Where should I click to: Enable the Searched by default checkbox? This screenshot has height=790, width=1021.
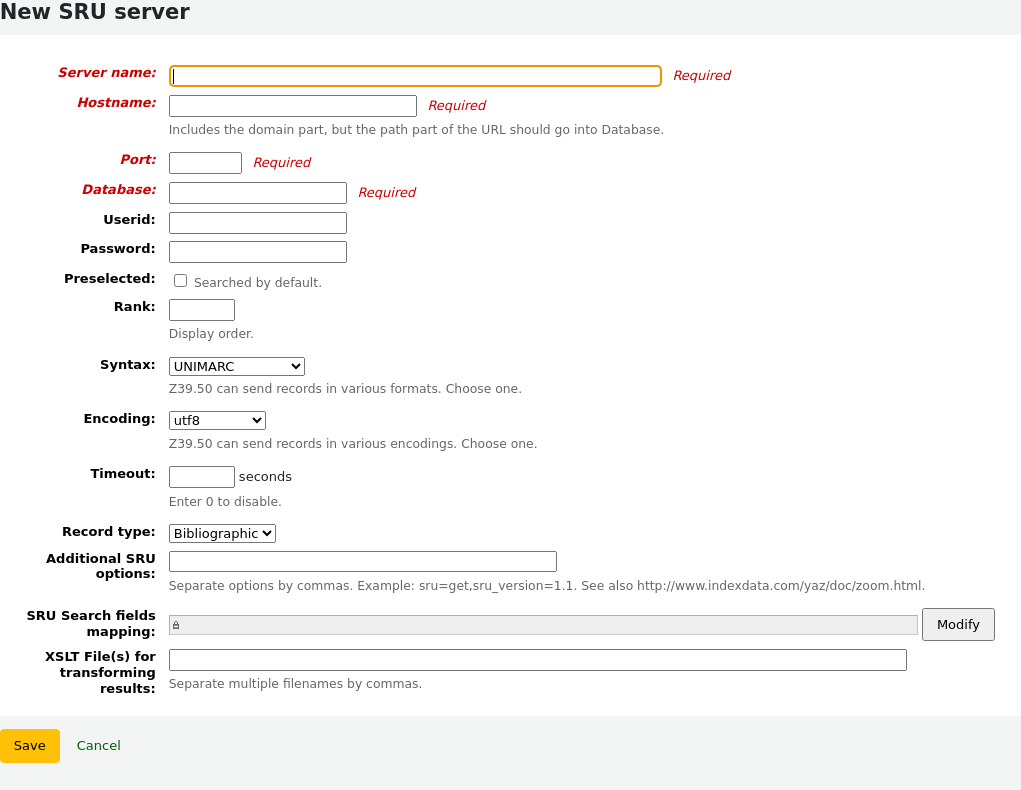click(180, 280)
